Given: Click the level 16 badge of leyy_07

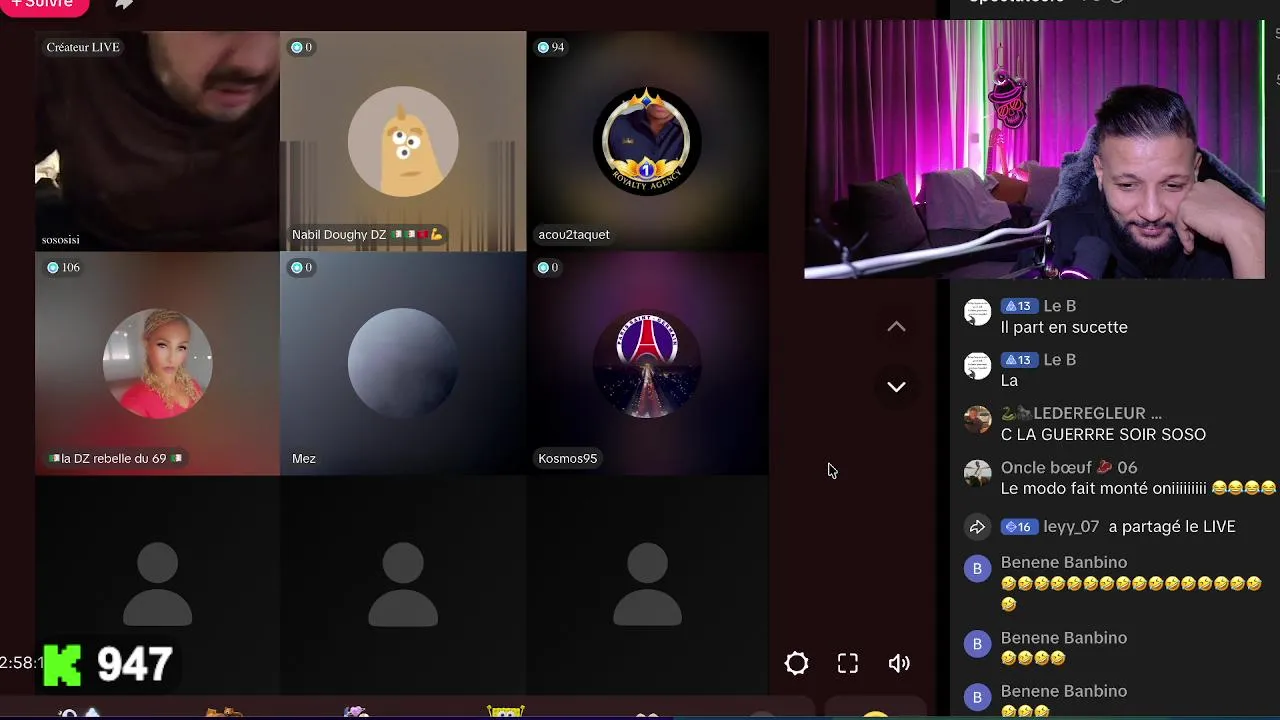Looking at the screenshot, I should [x=1019, y=527].
